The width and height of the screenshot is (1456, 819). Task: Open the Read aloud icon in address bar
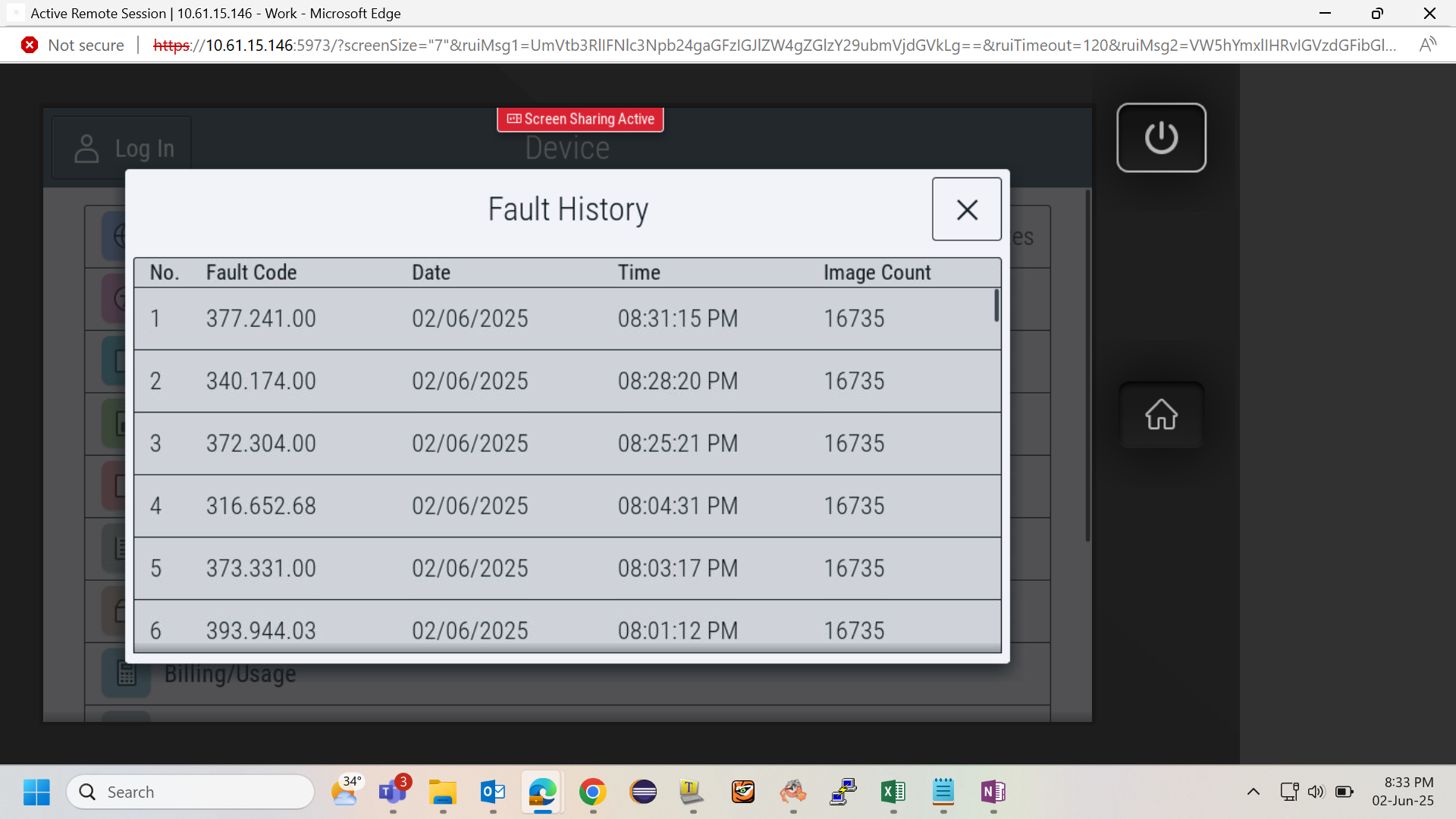pos(1427,45)
